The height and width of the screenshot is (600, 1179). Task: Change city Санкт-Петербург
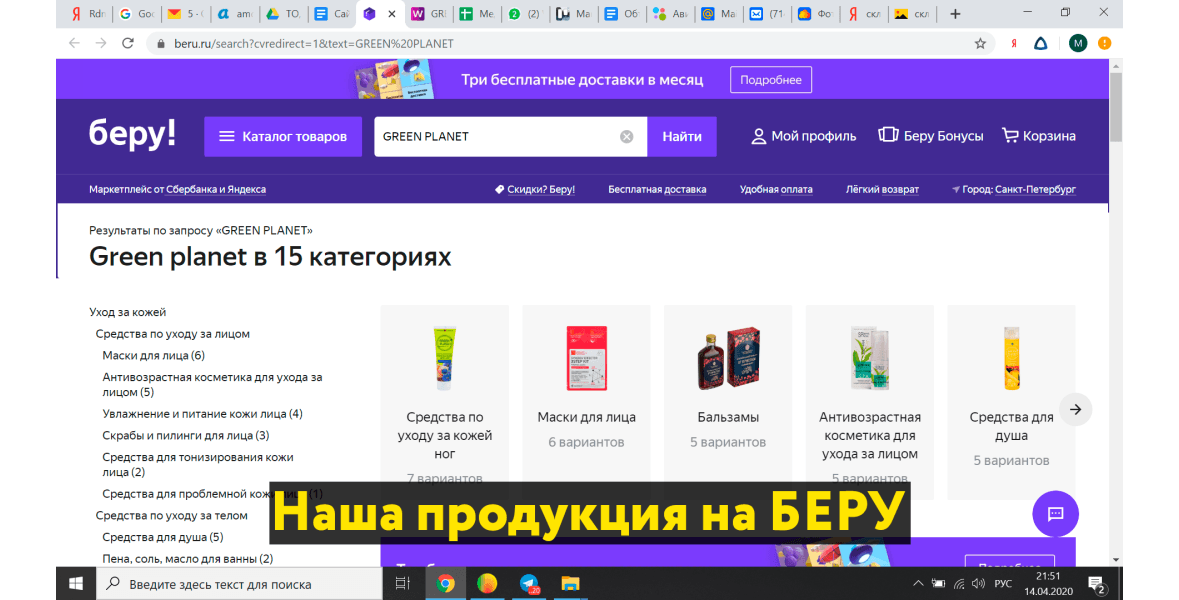[1035, 189]
